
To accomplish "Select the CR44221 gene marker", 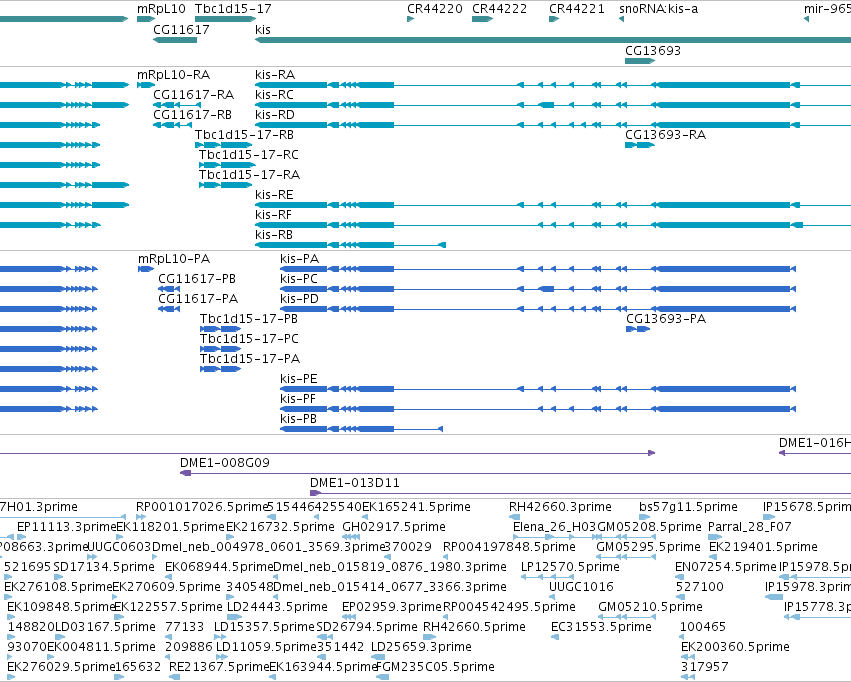I will [x=554, y=20].
